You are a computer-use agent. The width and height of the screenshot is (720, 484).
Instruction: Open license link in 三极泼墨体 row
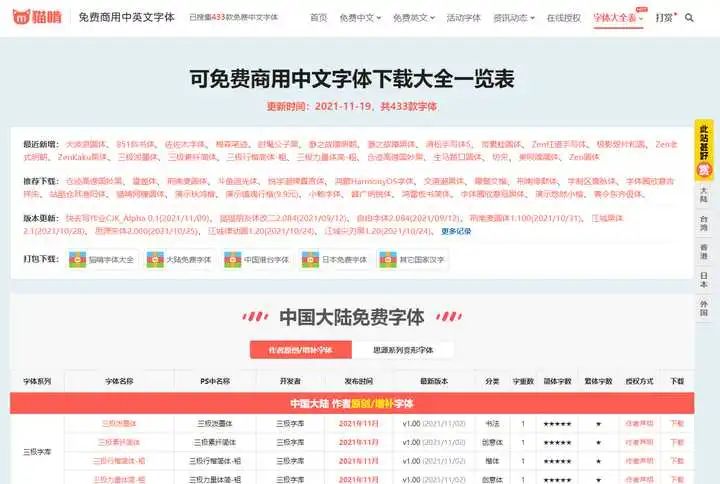(x=639, y=423)
